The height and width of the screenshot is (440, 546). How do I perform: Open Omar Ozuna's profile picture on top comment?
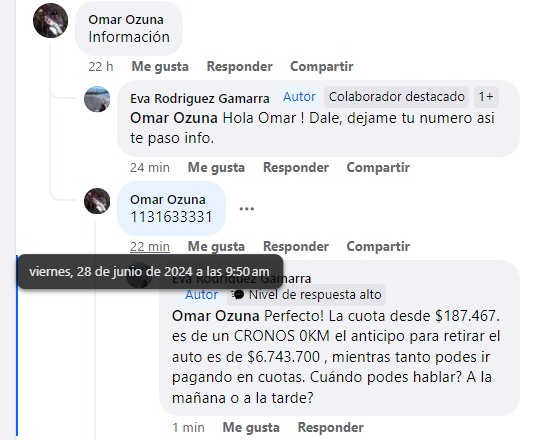[x=50, y=21]
